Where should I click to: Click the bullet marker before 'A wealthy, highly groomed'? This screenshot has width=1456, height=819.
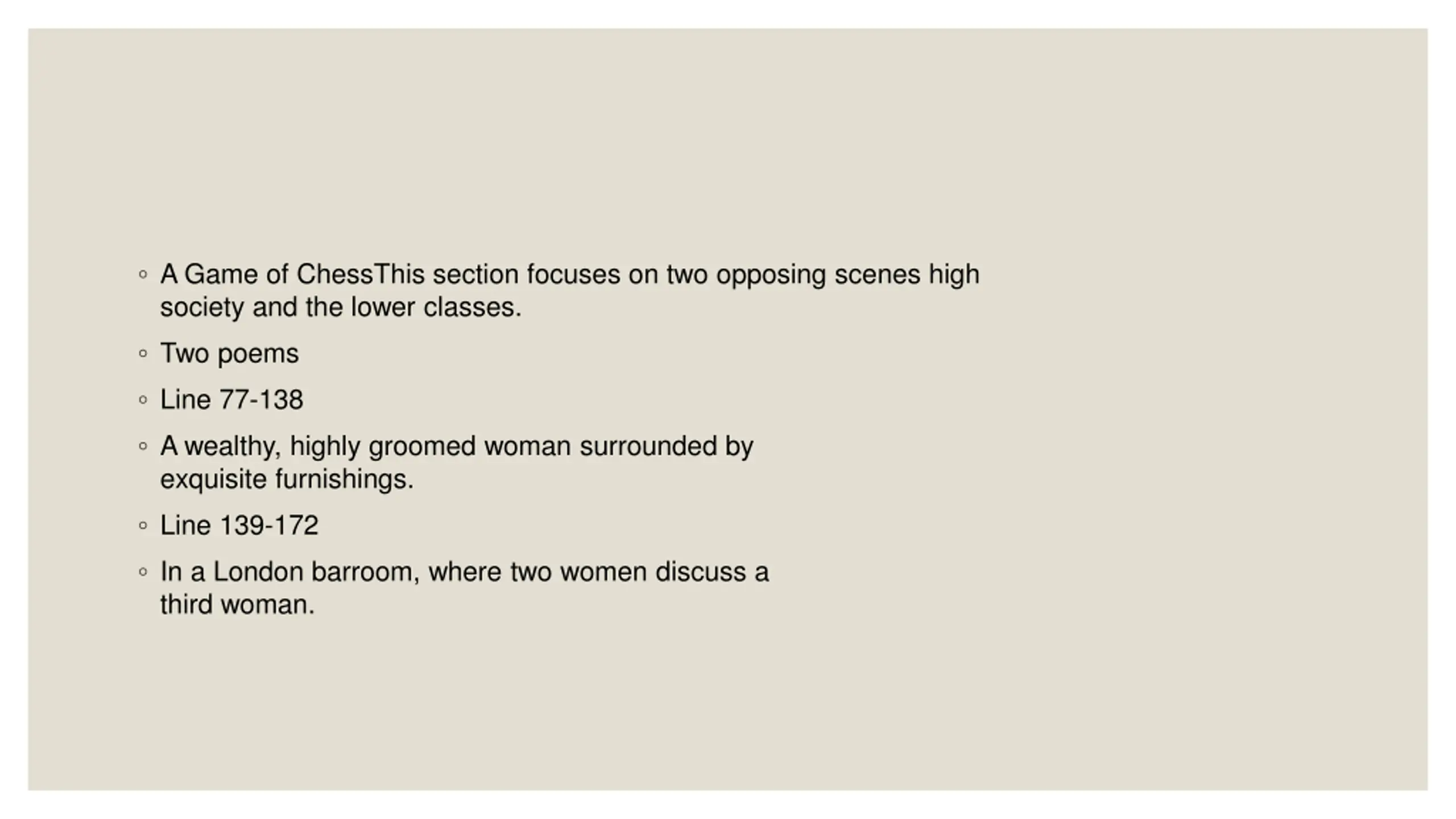(143, 446)
